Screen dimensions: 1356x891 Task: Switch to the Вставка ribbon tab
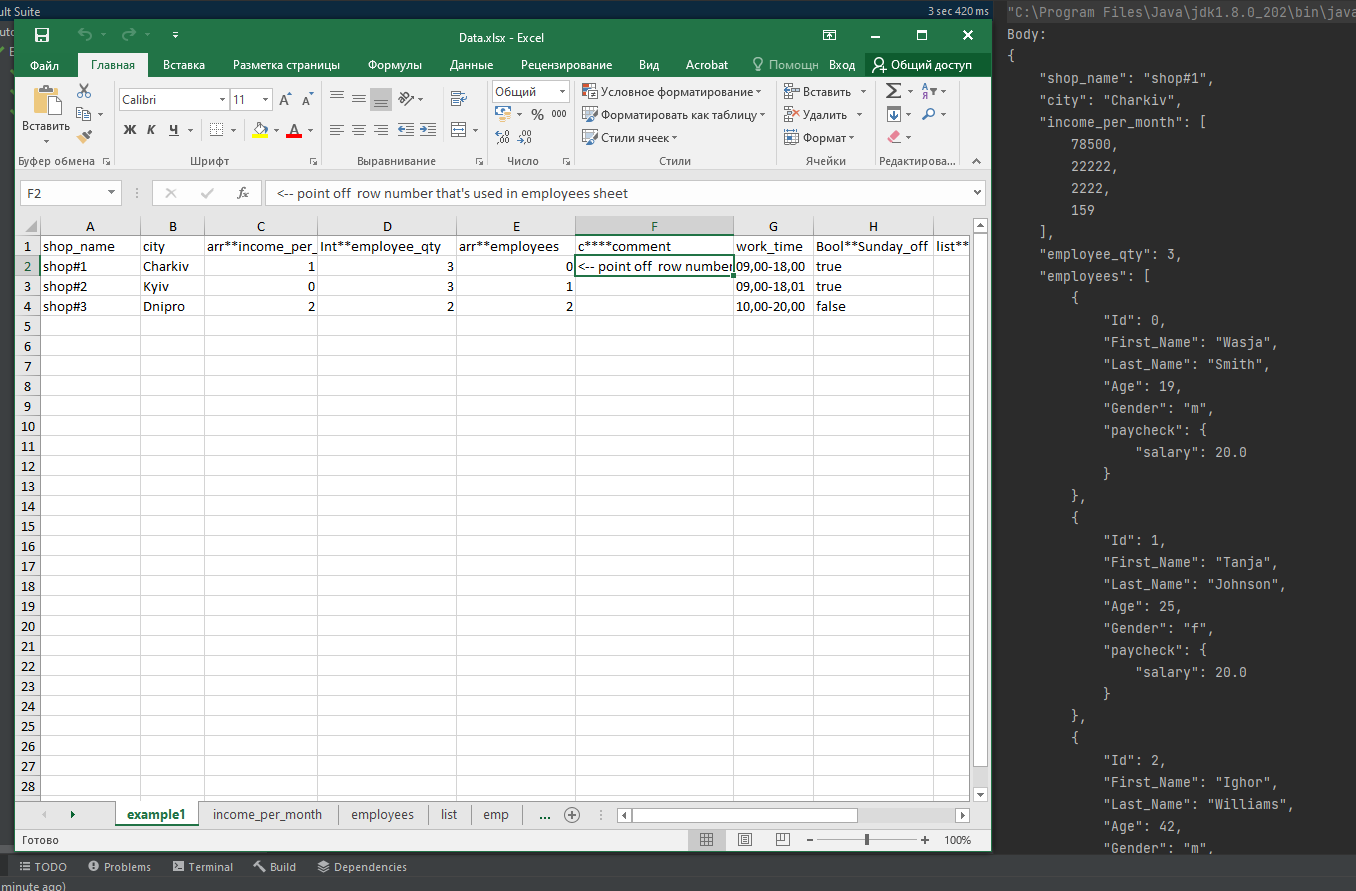point(184,65)
